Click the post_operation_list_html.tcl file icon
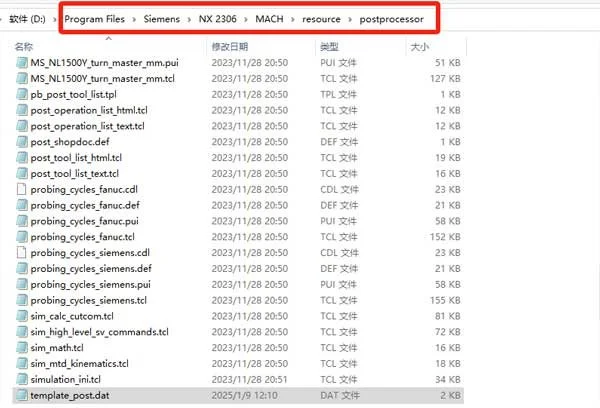The height and width of the screenshot is (408, 600). [22, 110]
